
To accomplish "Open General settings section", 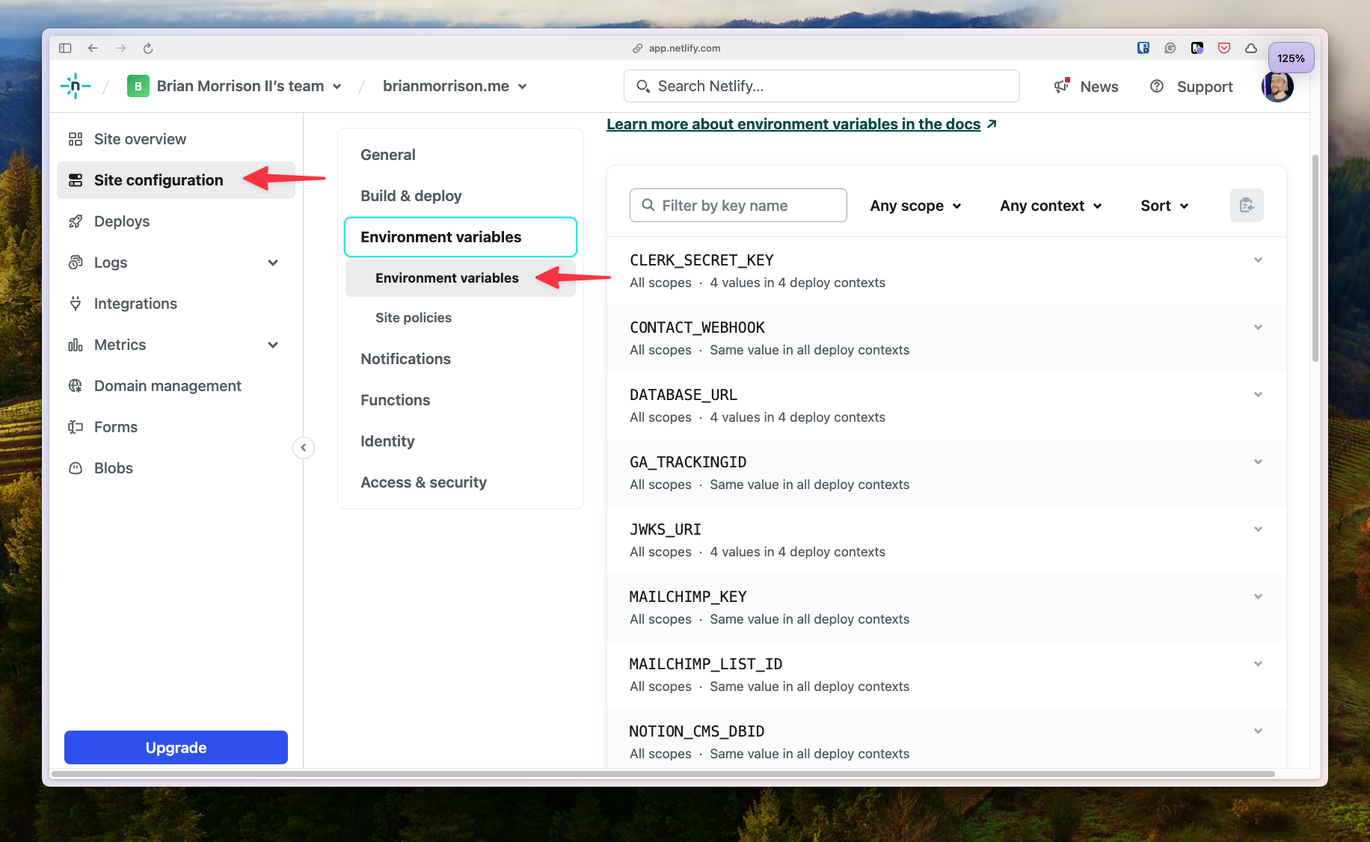I will pyautogui.click(x=388, y=155).
